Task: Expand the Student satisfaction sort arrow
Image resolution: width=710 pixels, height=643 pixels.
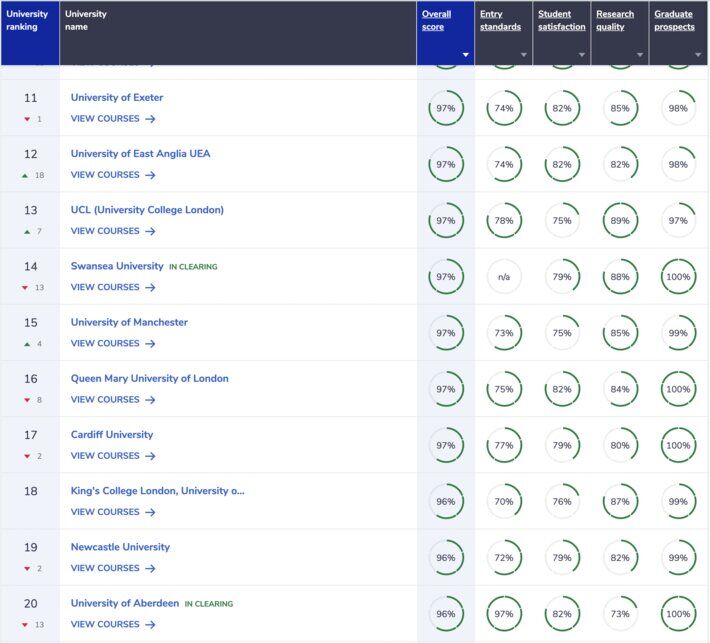Action: coord(581,55)
